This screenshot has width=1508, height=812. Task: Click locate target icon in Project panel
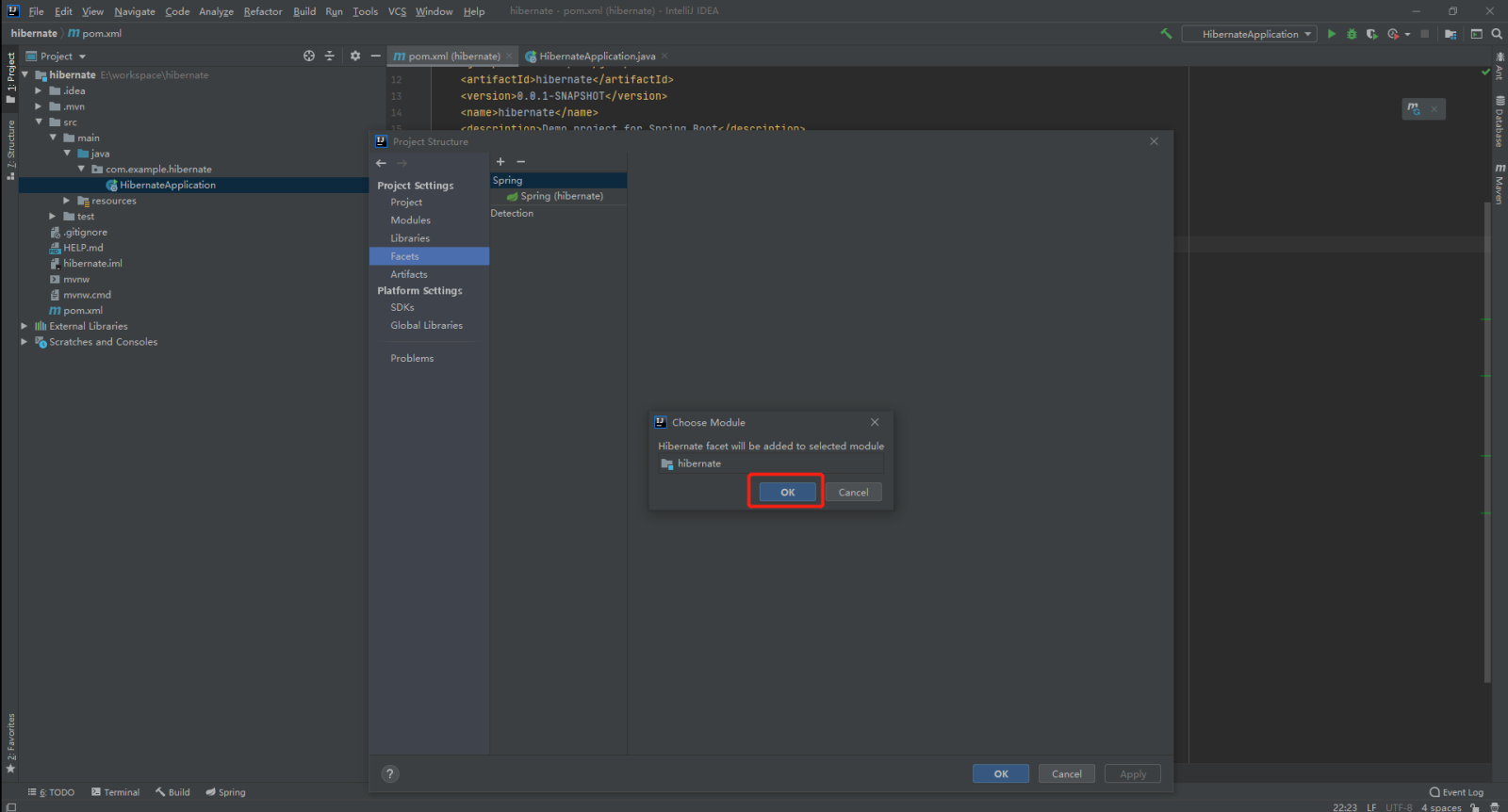click(x=309, y=57)
